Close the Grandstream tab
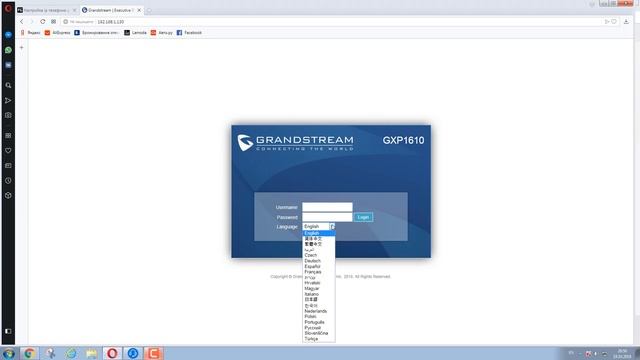This screenshot has height=360, width=640. [139, 10]
